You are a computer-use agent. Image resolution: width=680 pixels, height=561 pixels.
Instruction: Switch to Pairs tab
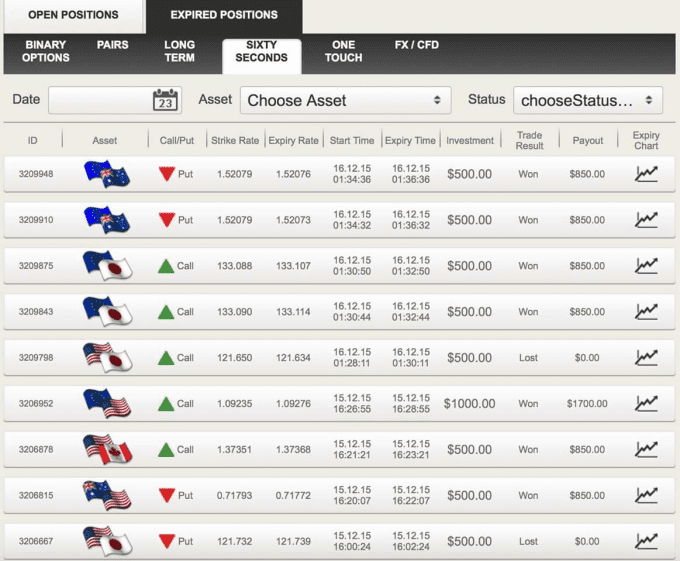click(113, 45)
